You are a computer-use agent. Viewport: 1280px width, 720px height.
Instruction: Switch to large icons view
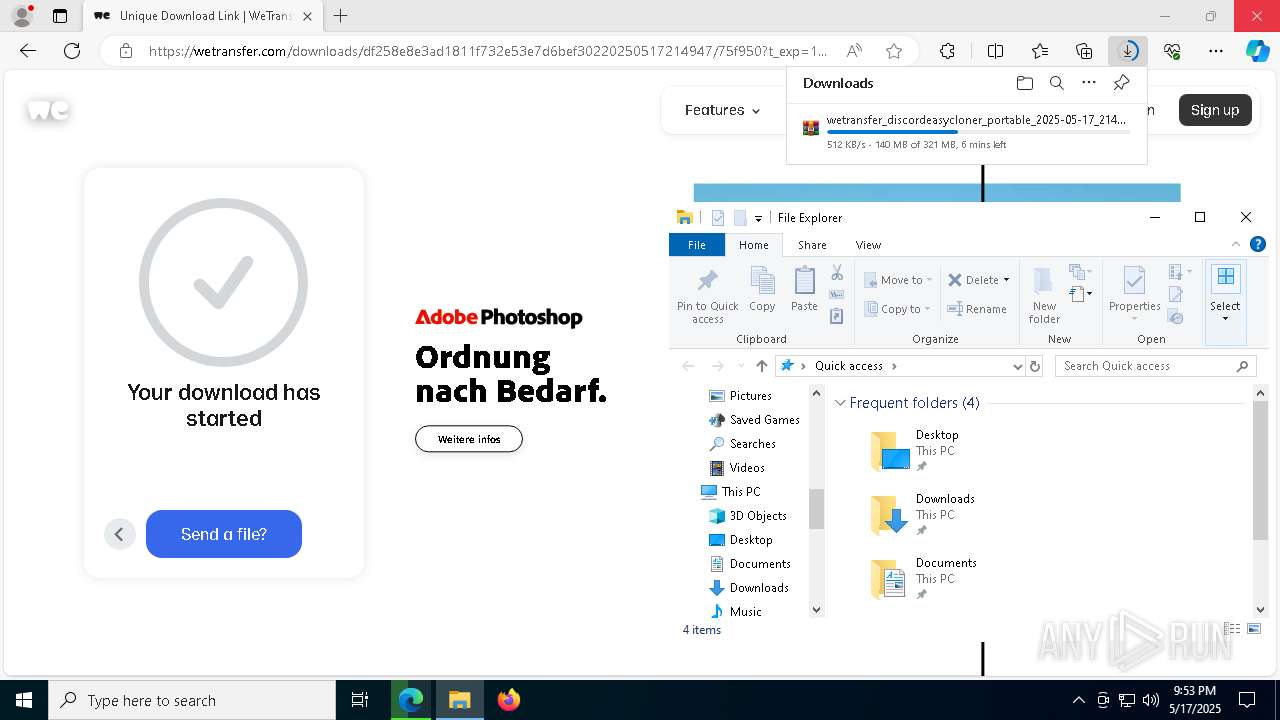pyautogui.click(x=1254, y=629)
